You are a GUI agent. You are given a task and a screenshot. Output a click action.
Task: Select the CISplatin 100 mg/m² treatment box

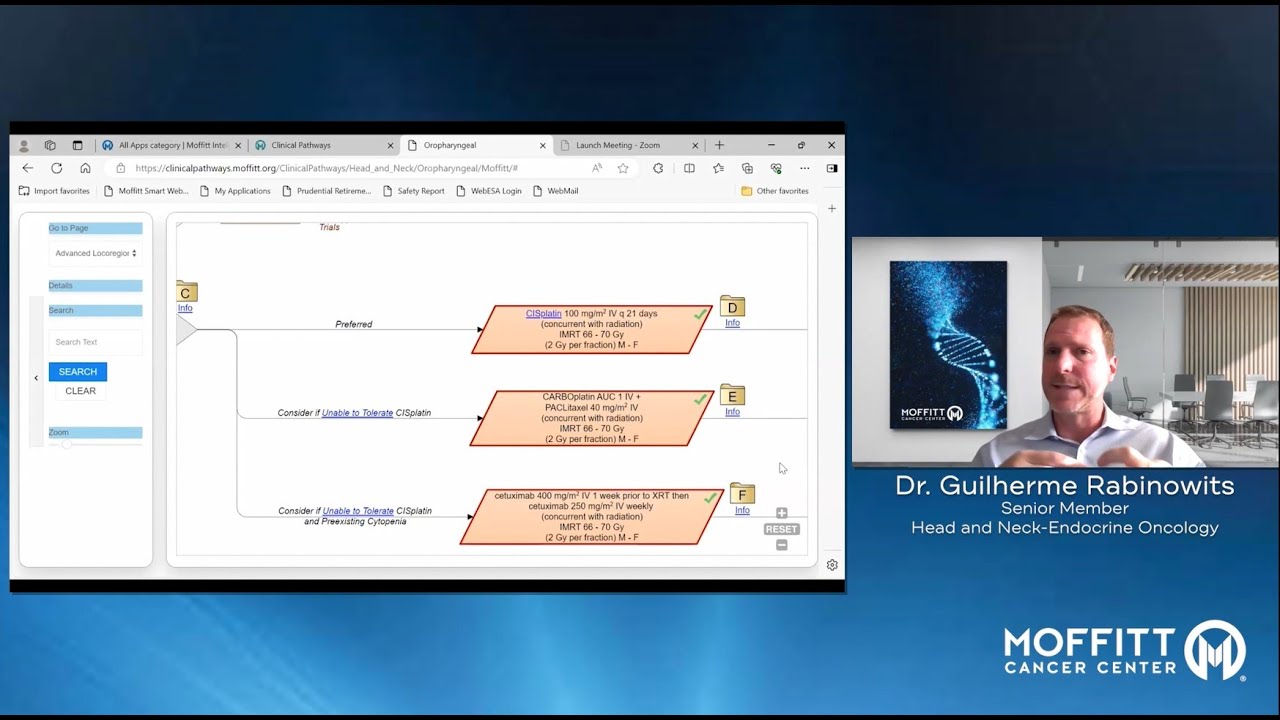click(592, 329)
